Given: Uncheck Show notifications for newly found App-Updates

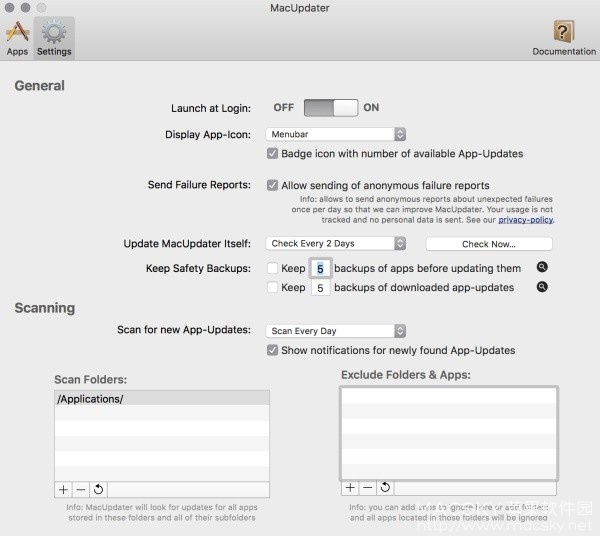Looking at the screenshot, I should pos(272,350).
